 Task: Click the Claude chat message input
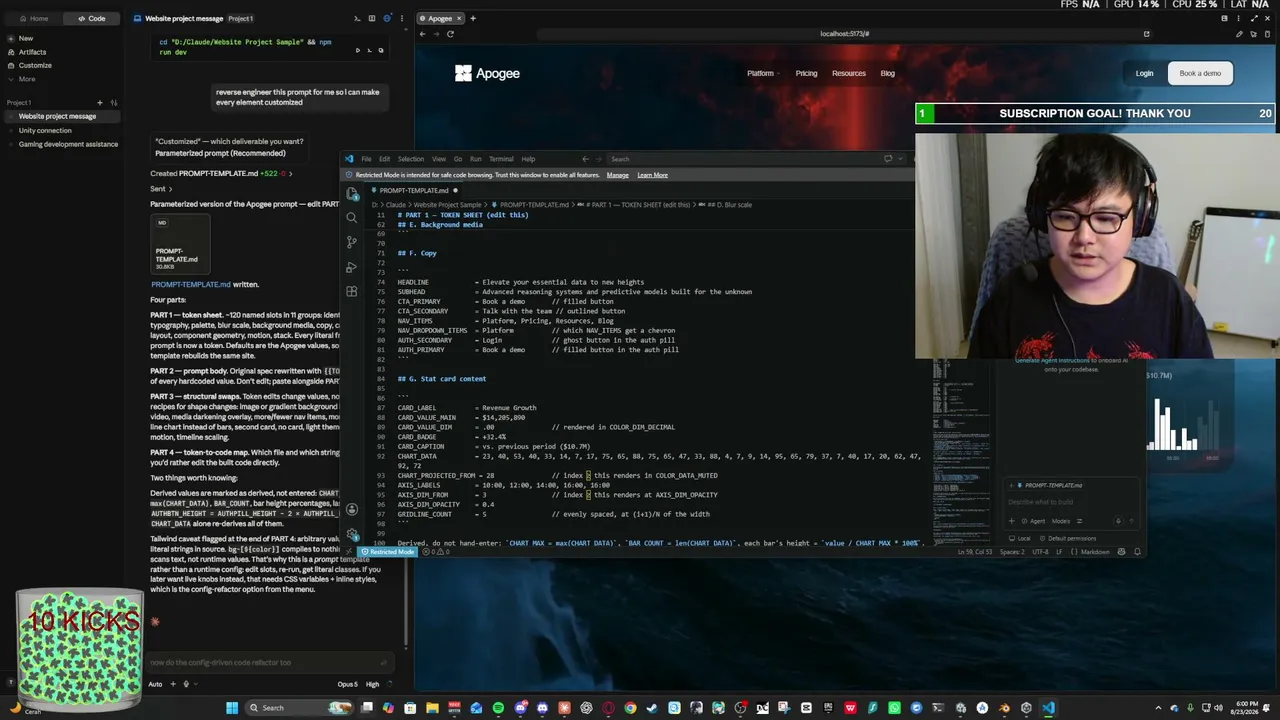268,662
